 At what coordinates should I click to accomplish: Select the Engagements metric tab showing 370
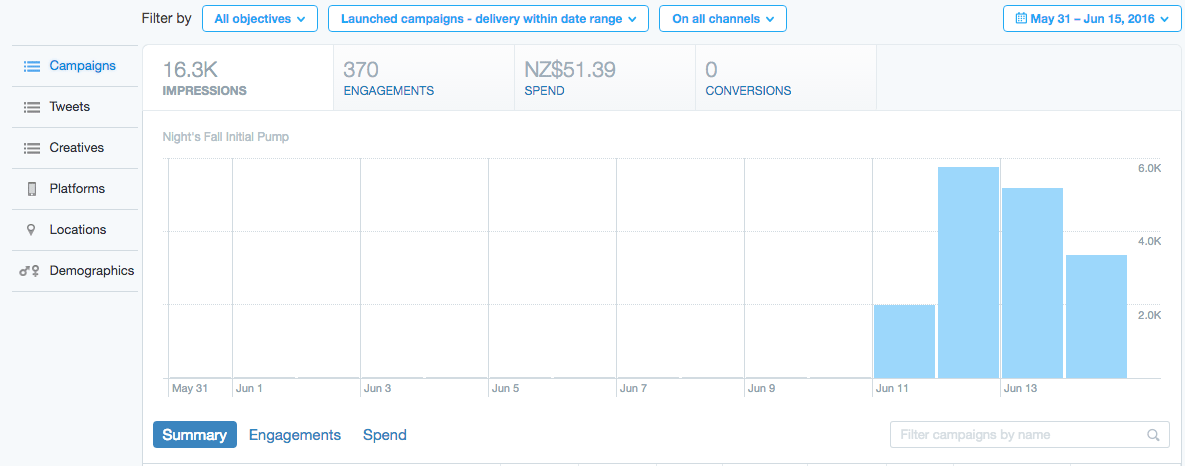423,78
